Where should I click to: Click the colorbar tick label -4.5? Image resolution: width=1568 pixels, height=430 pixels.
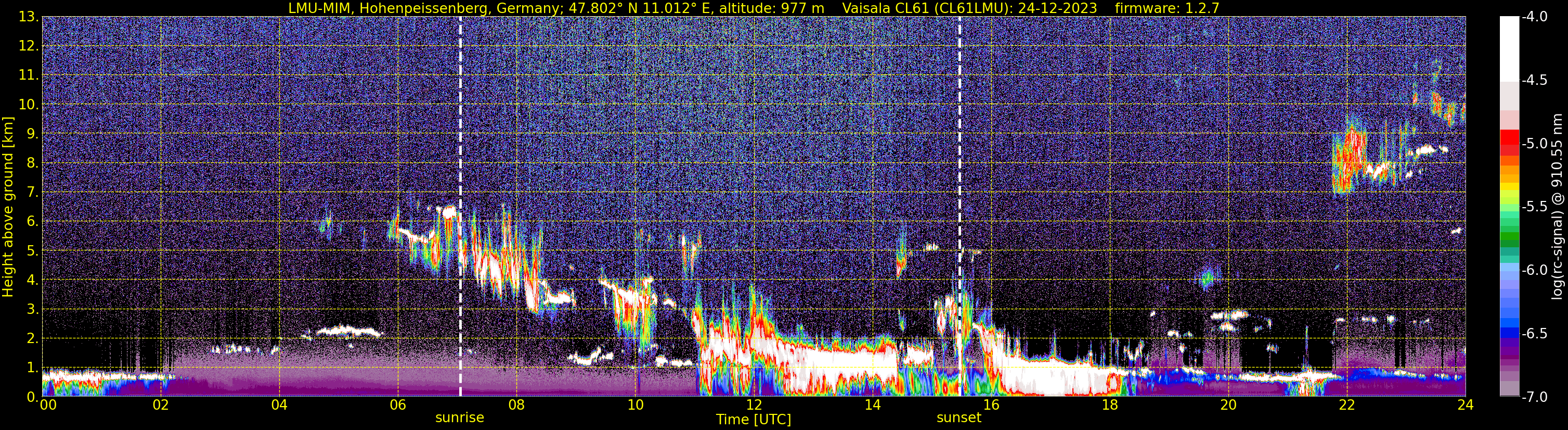click(1535, 80)
